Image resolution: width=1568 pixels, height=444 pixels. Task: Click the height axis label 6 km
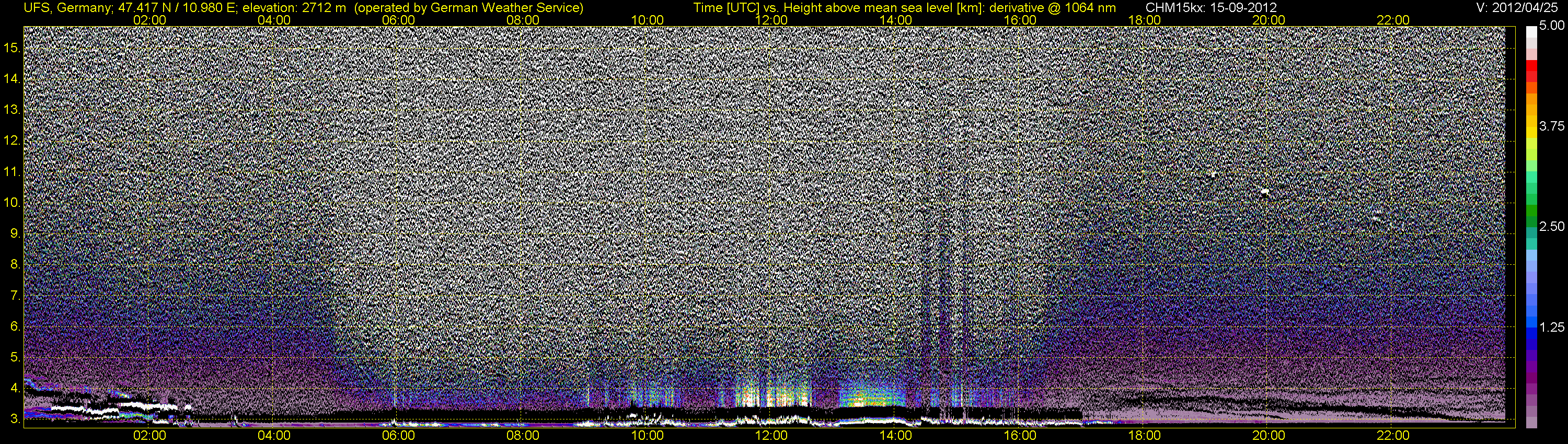(15, 326)
